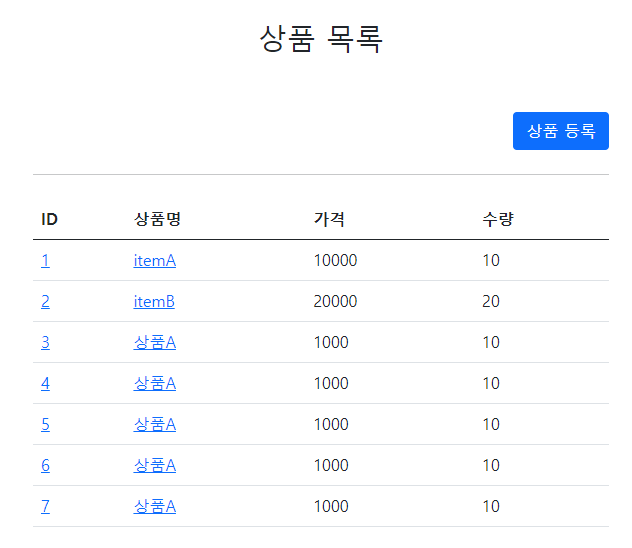The width and height of the screenshot is (632, 548).
Task: Open the ID 4 link
Action: point(46,384)
